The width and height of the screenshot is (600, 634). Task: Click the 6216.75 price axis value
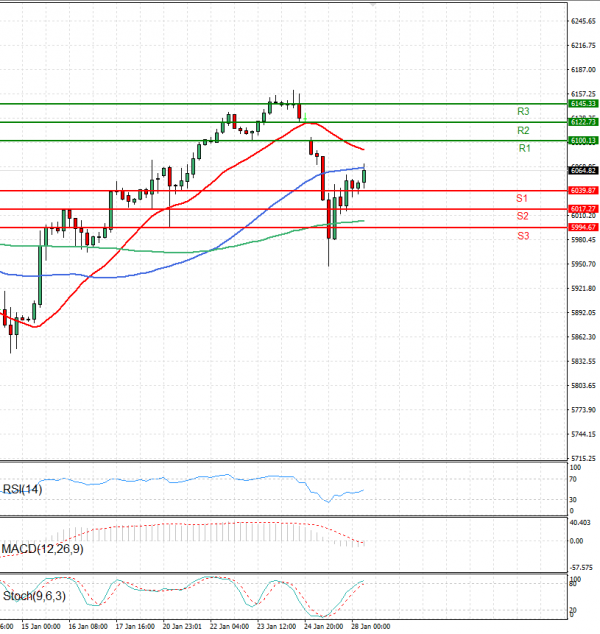coord(583,45)
